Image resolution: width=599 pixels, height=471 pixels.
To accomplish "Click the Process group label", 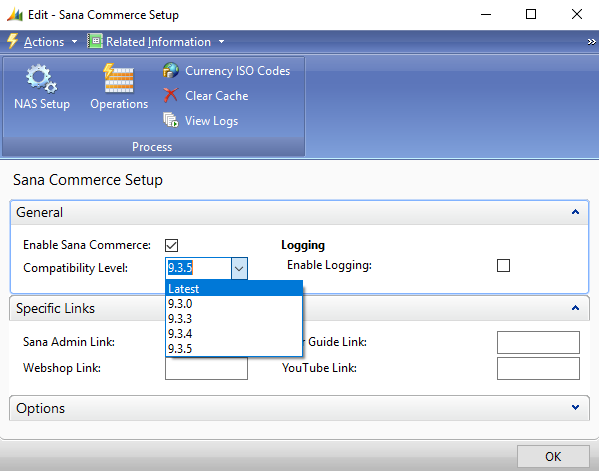I will point(152,147).
